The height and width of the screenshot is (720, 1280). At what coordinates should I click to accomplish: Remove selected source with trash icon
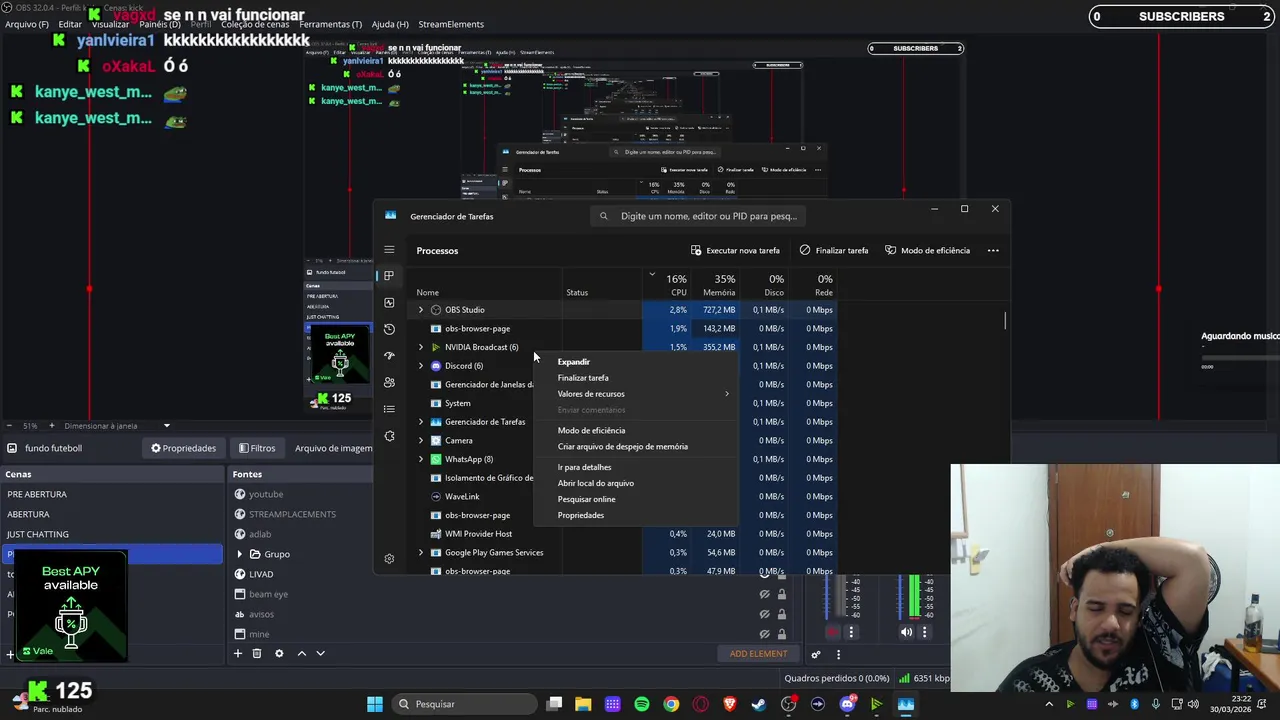257,653
